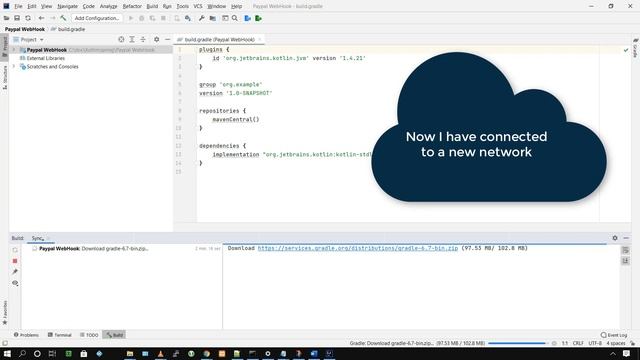
Task: Open the File menu
Action: [x=18, y=6]
